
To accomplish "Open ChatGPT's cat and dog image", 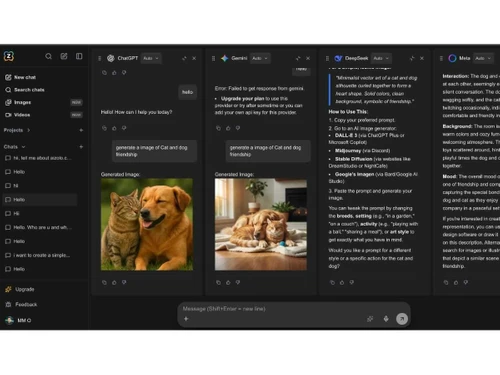I will point(147,224).
